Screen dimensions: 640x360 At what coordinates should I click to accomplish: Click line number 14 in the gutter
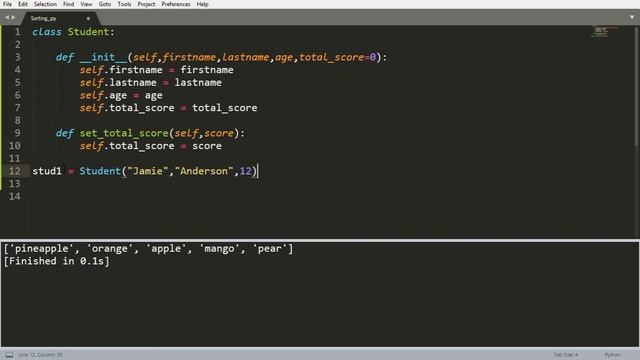coord(15,196)
